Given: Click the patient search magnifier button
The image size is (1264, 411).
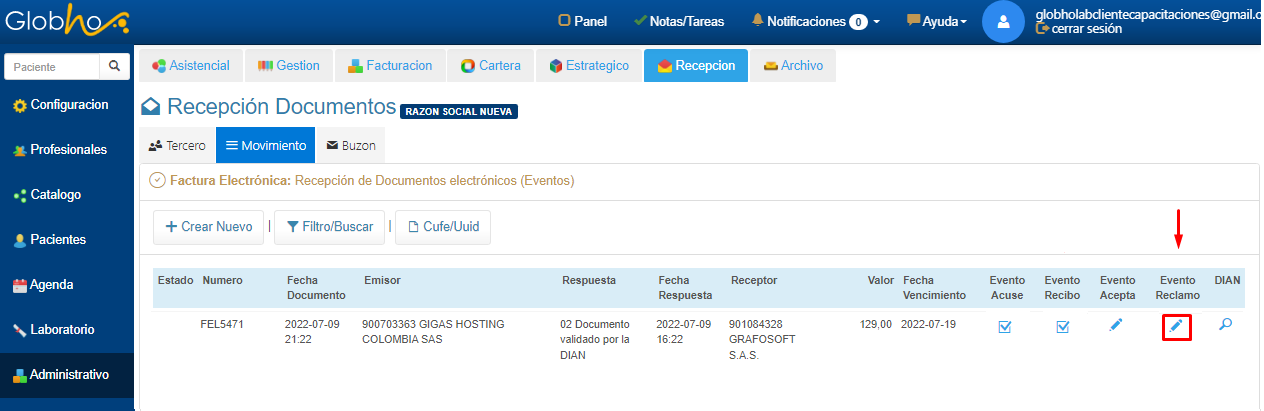Looking at the screenshot, I should click(x=114, y=67).
